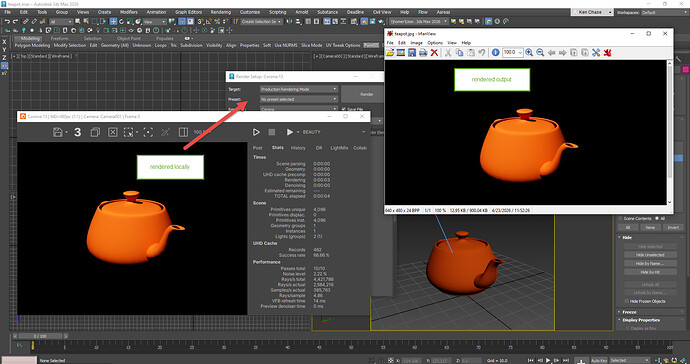Screen dimensions: 690x364
Task: Print image from IrfanView toolbar
Action: (423, 53)
